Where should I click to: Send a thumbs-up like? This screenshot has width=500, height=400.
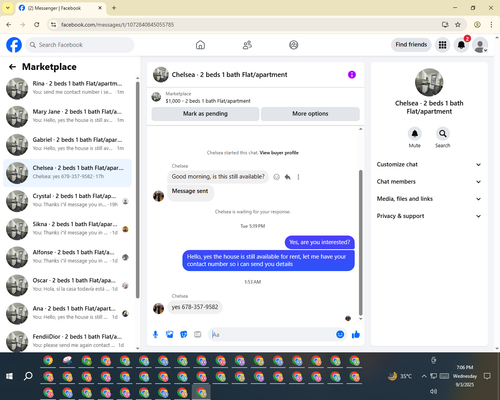(x=356, y=334)
